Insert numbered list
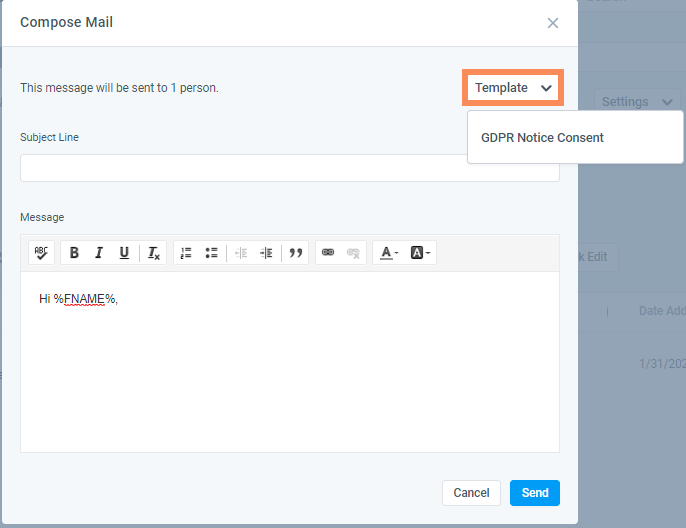 [186, 253]
